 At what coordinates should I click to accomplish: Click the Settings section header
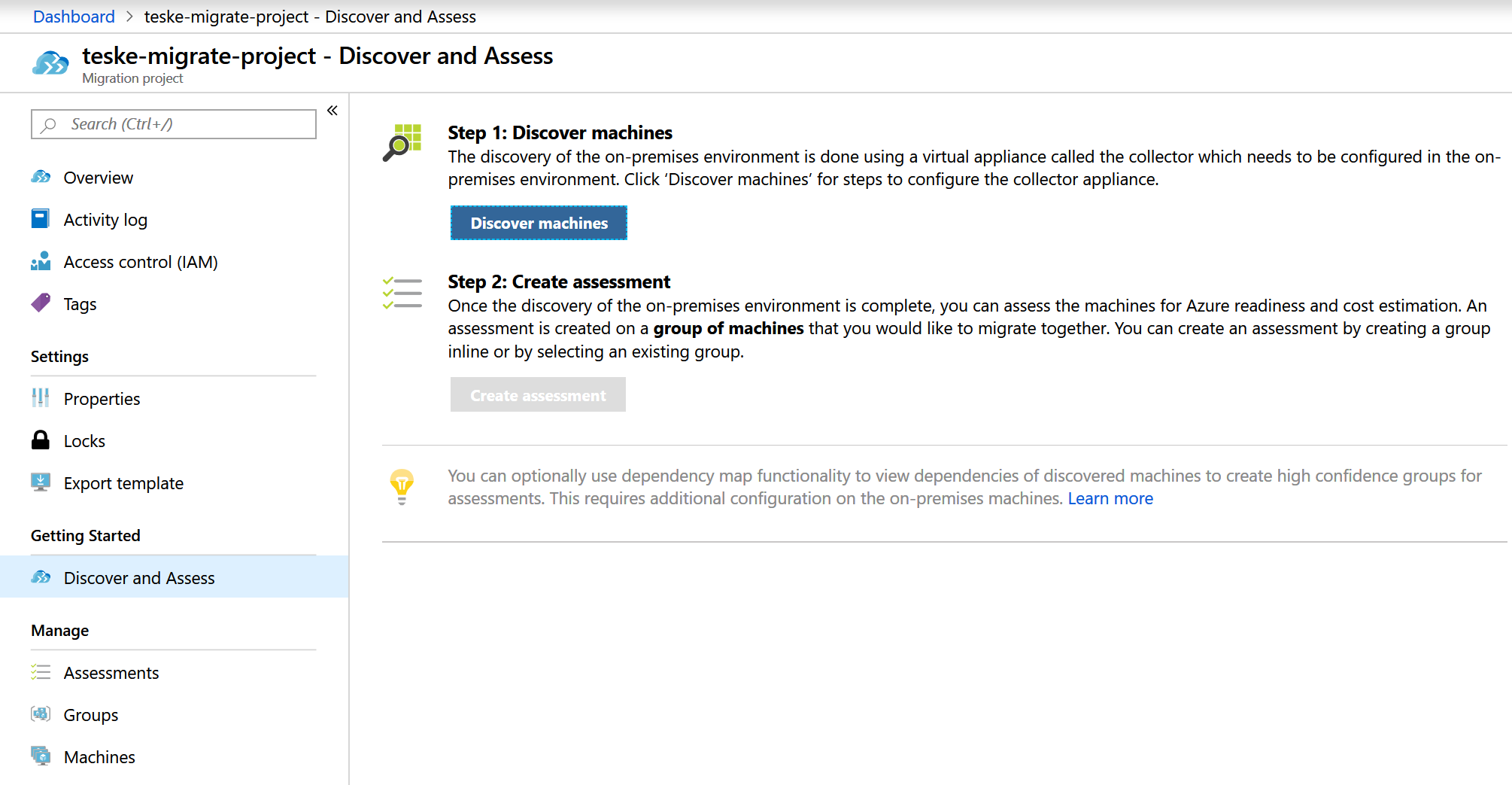pos(59,357)
